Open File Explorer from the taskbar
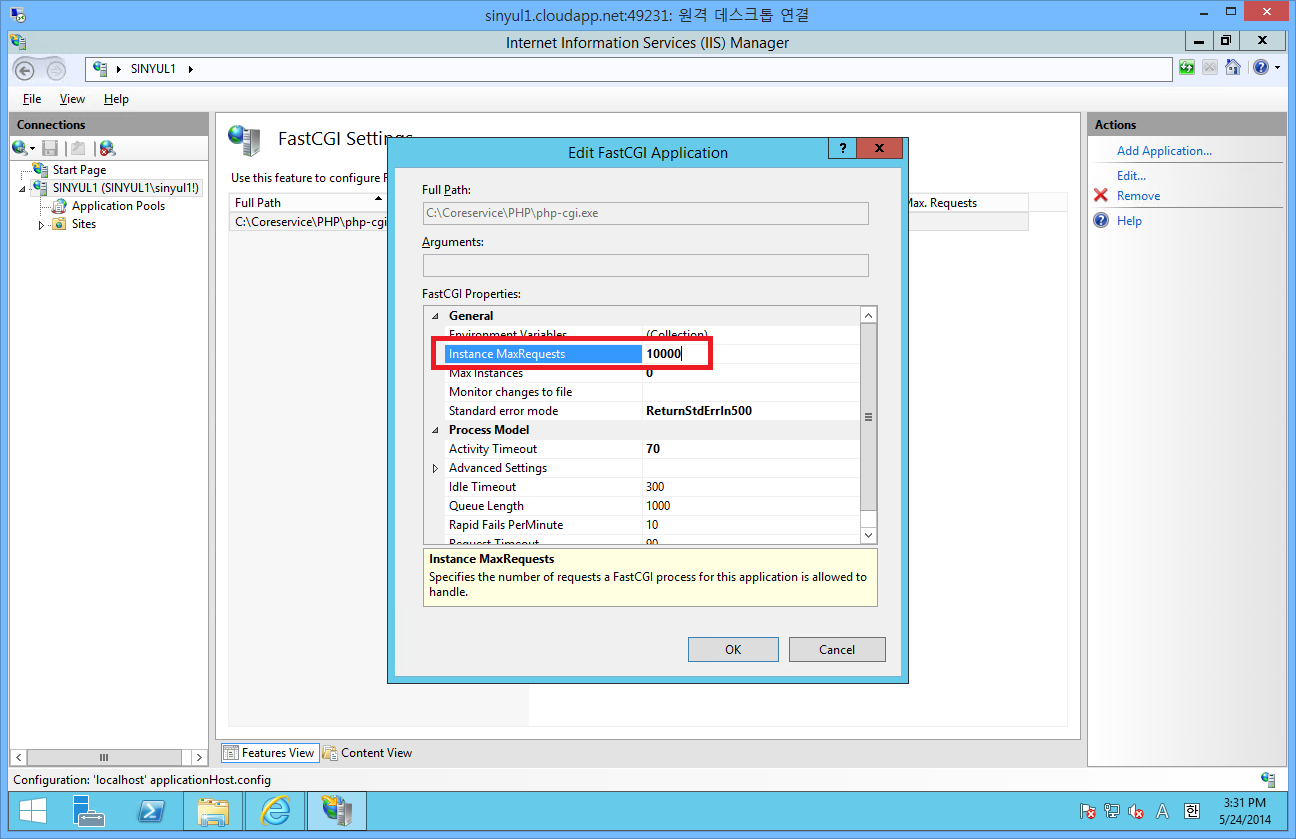The height and width of the screenshot is (839, 1296). pyautogui.click(x=213, y=811)
